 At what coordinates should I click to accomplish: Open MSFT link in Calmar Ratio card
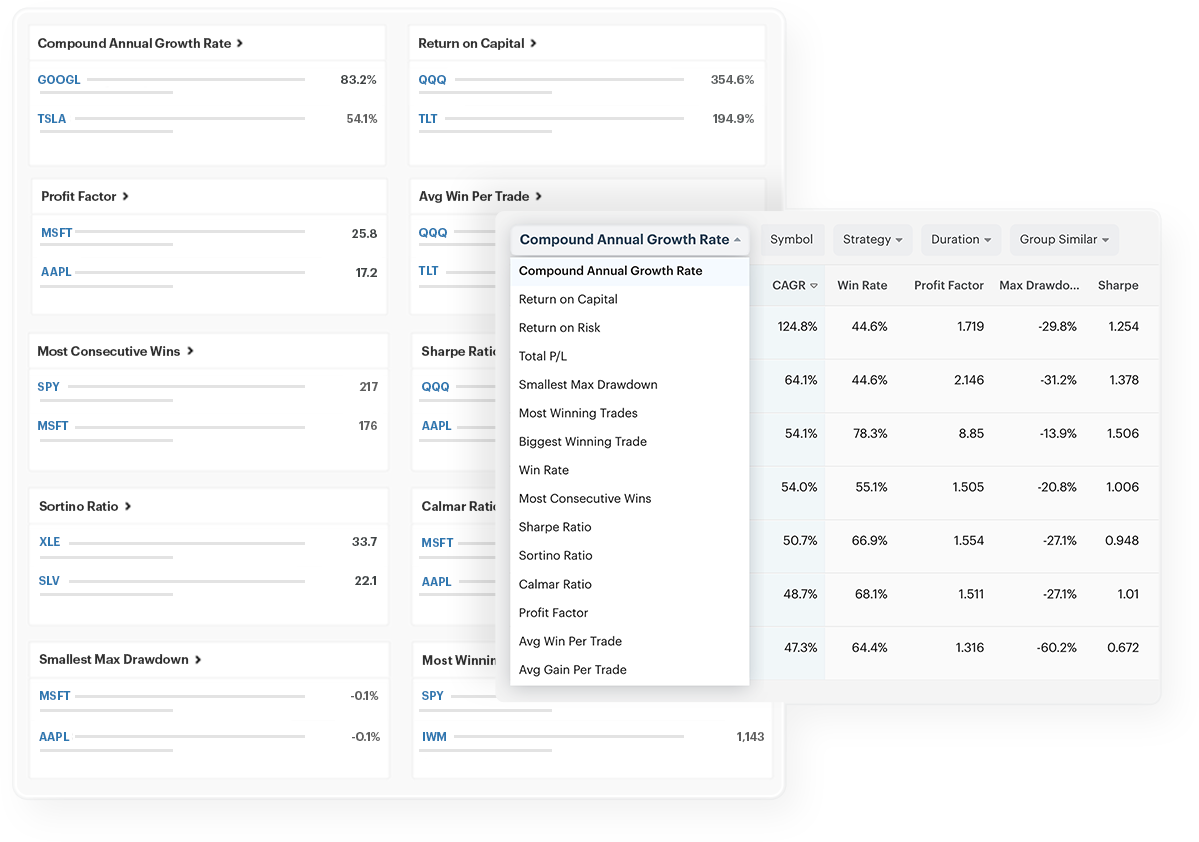click(x=437, y=542)
